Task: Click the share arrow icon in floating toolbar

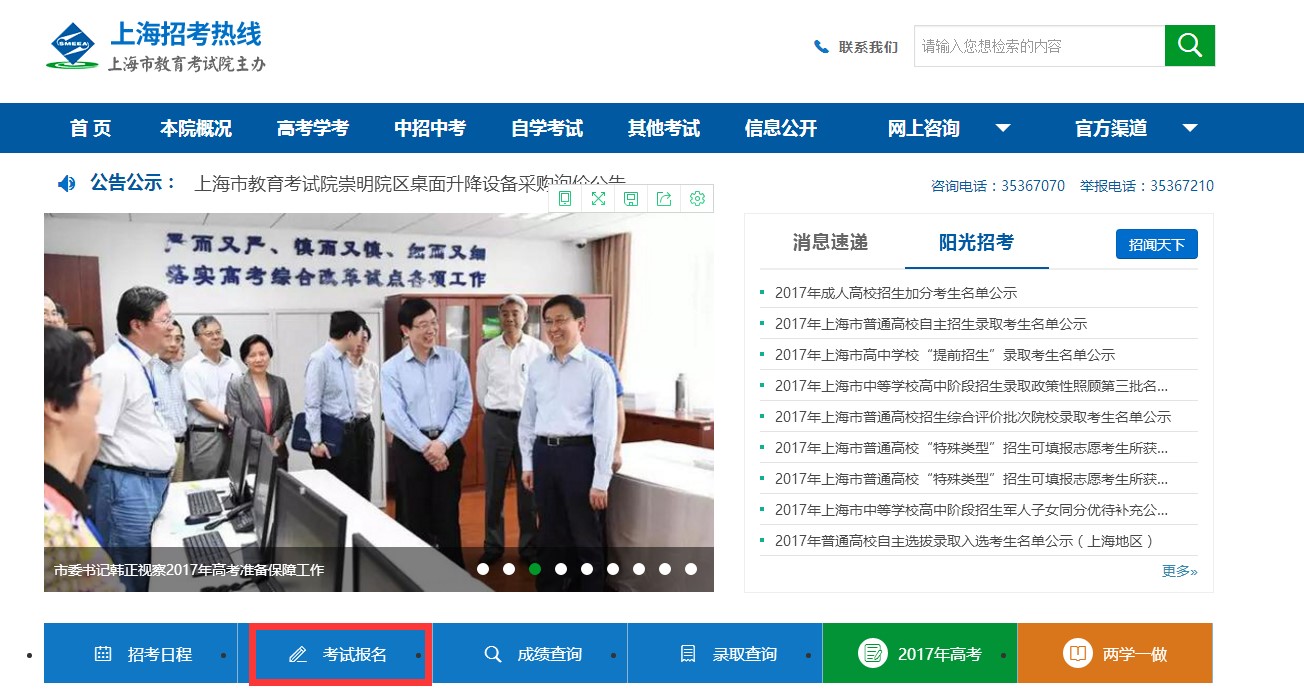Action: click(x=664, y=198)
